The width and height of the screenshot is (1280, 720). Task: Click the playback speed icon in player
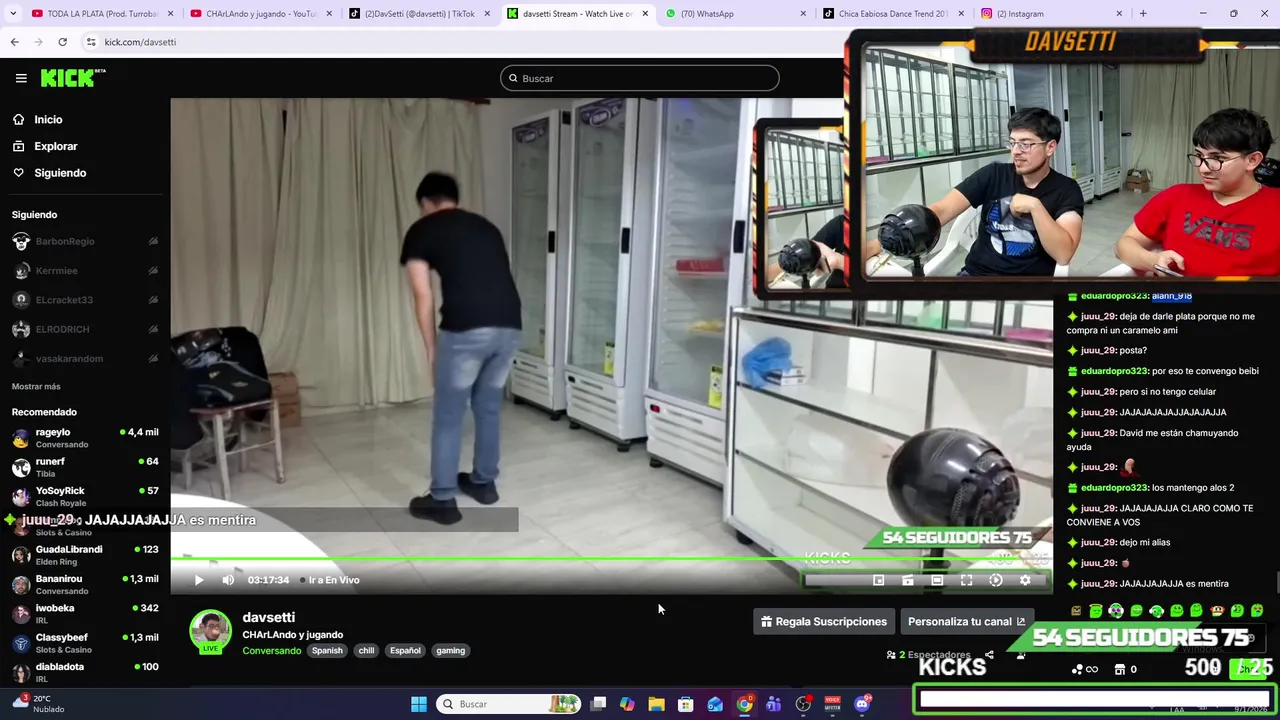tap(996, 580)
